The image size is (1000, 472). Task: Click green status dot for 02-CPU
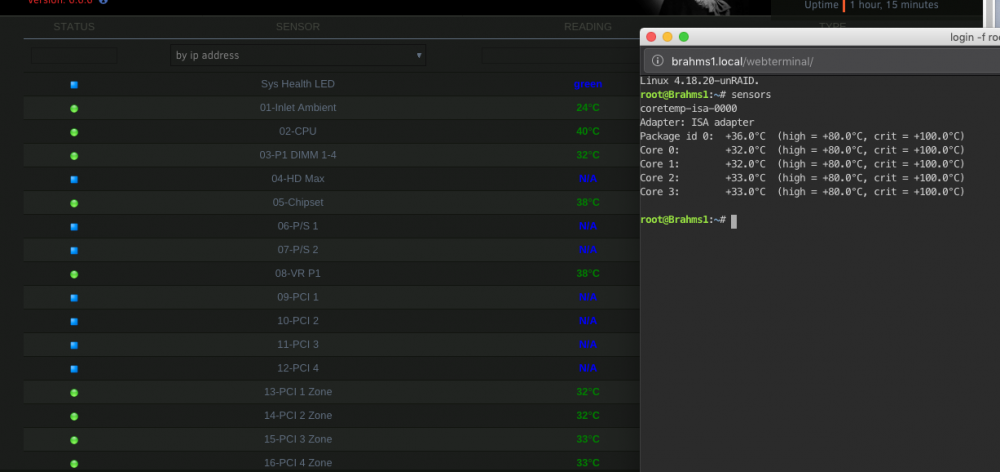pos(74,132)
